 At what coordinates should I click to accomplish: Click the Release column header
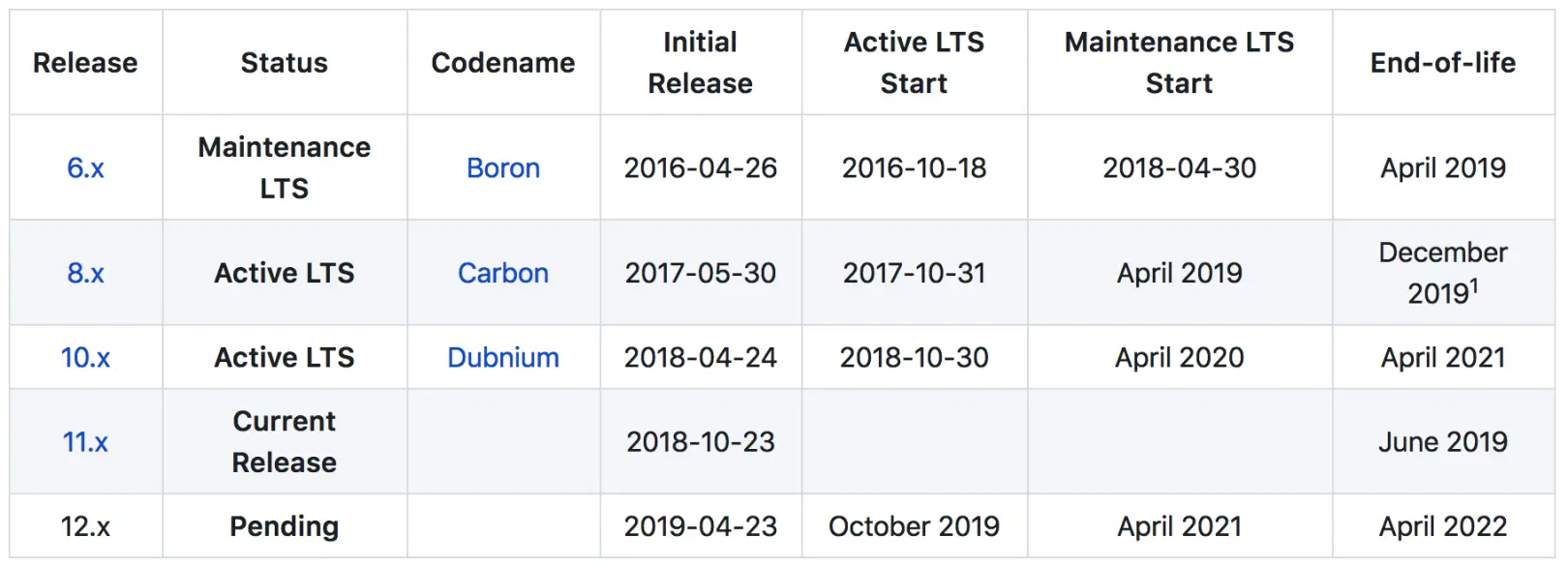[x=85, y=63]
